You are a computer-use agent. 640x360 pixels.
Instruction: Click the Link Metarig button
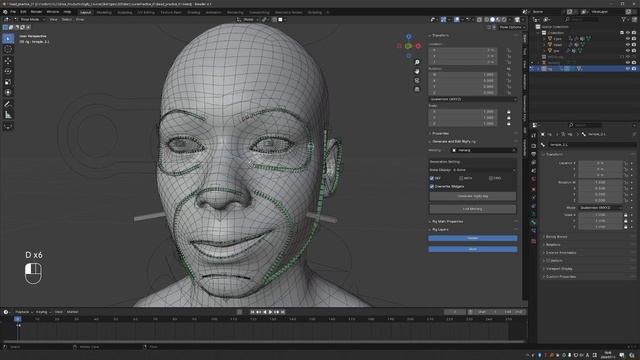473,209
